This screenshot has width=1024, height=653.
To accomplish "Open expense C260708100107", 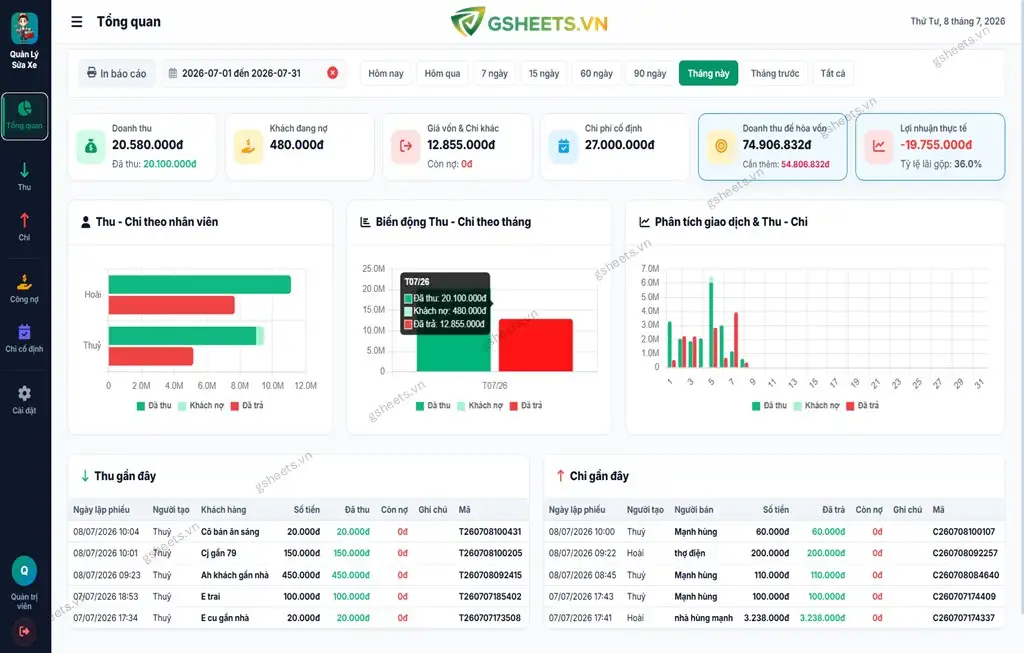I will [x=964, y=532].
